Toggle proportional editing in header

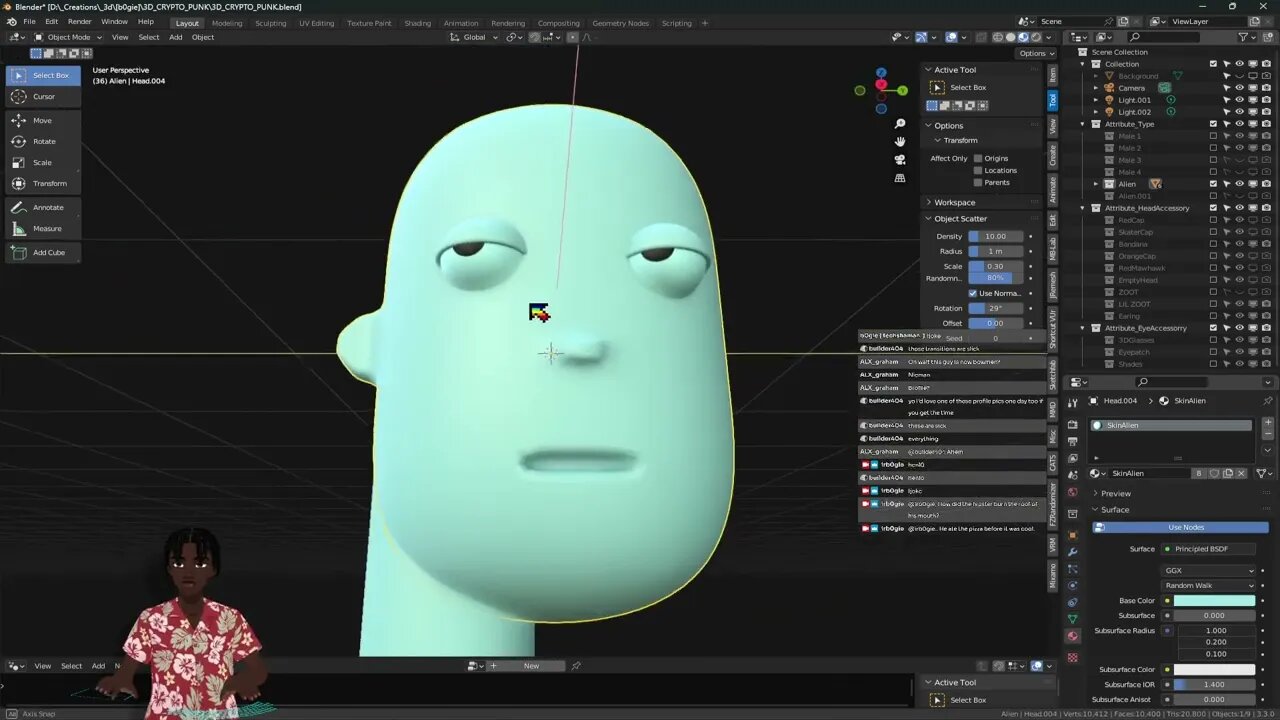tap(572, 37)
